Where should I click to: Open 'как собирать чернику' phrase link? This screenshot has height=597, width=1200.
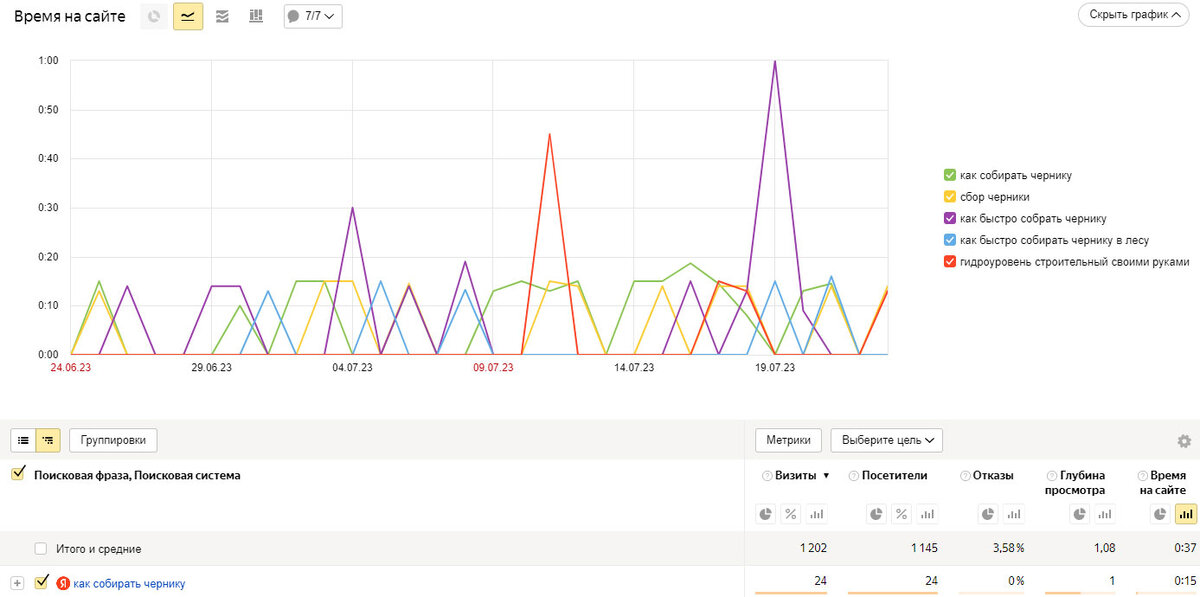130,583
